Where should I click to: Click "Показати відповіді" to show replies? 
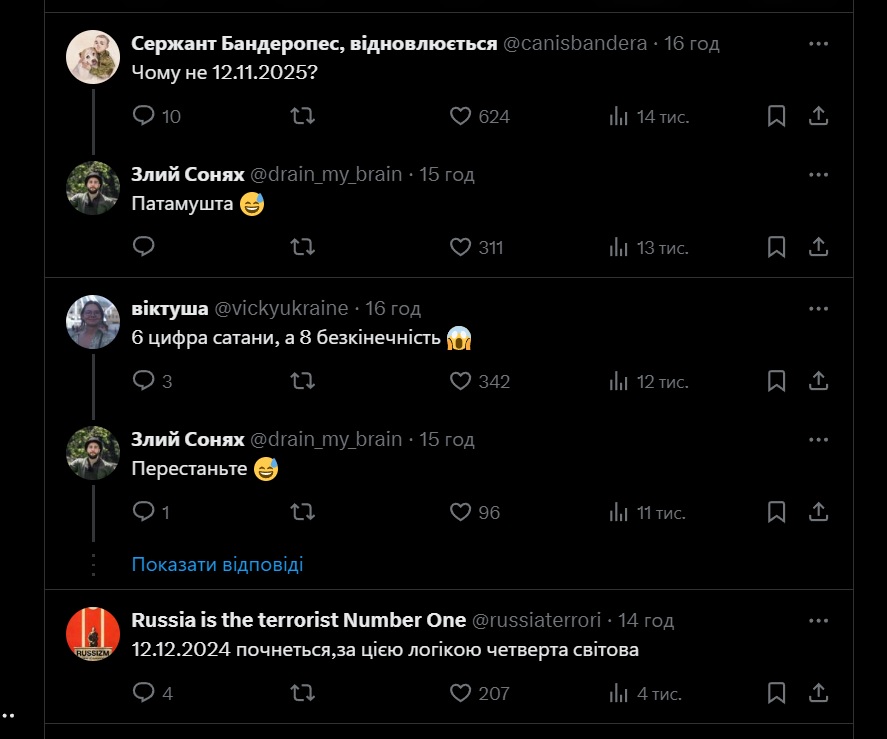pos(217,564)
